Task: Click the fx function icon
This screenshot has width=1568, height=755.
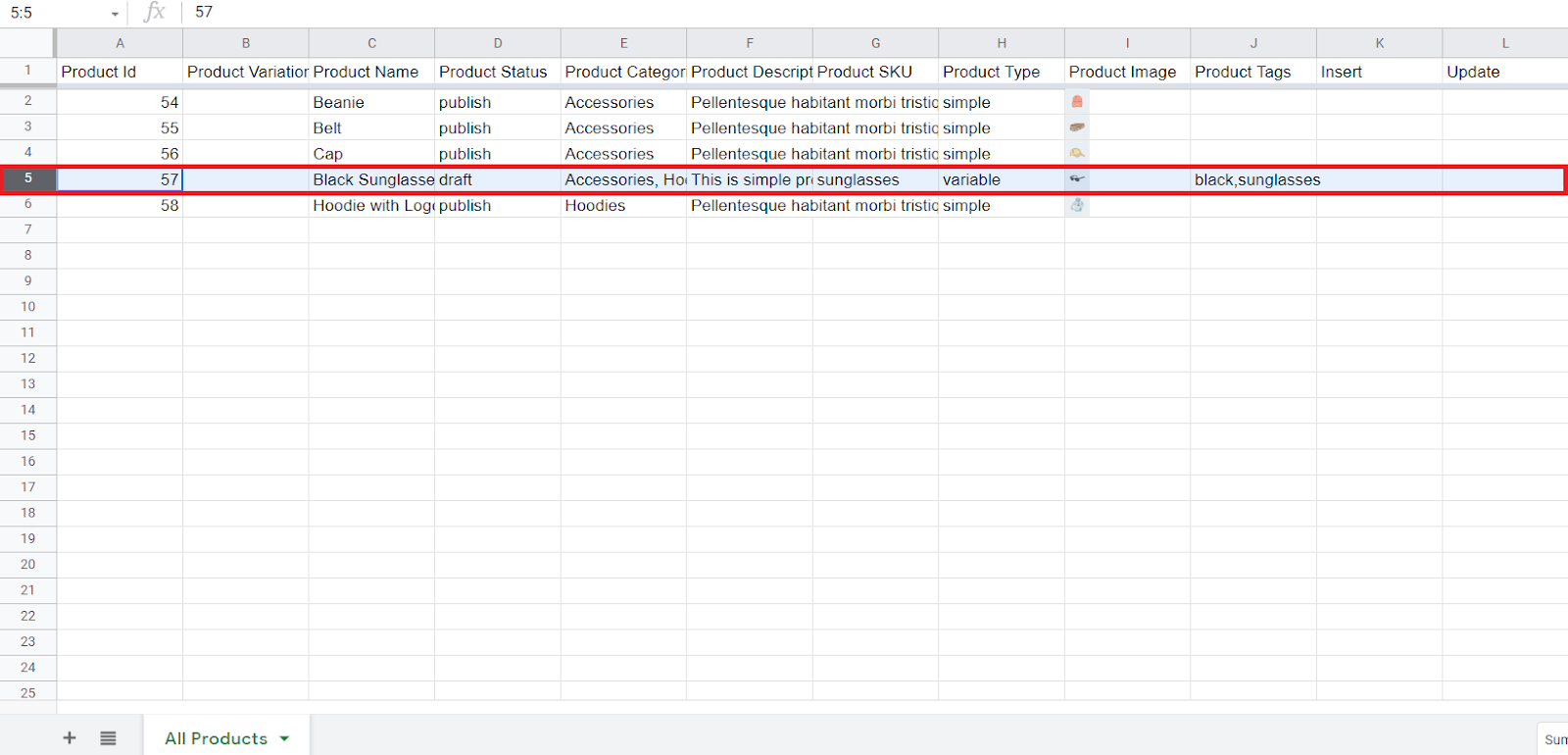Action: (154, 12)
